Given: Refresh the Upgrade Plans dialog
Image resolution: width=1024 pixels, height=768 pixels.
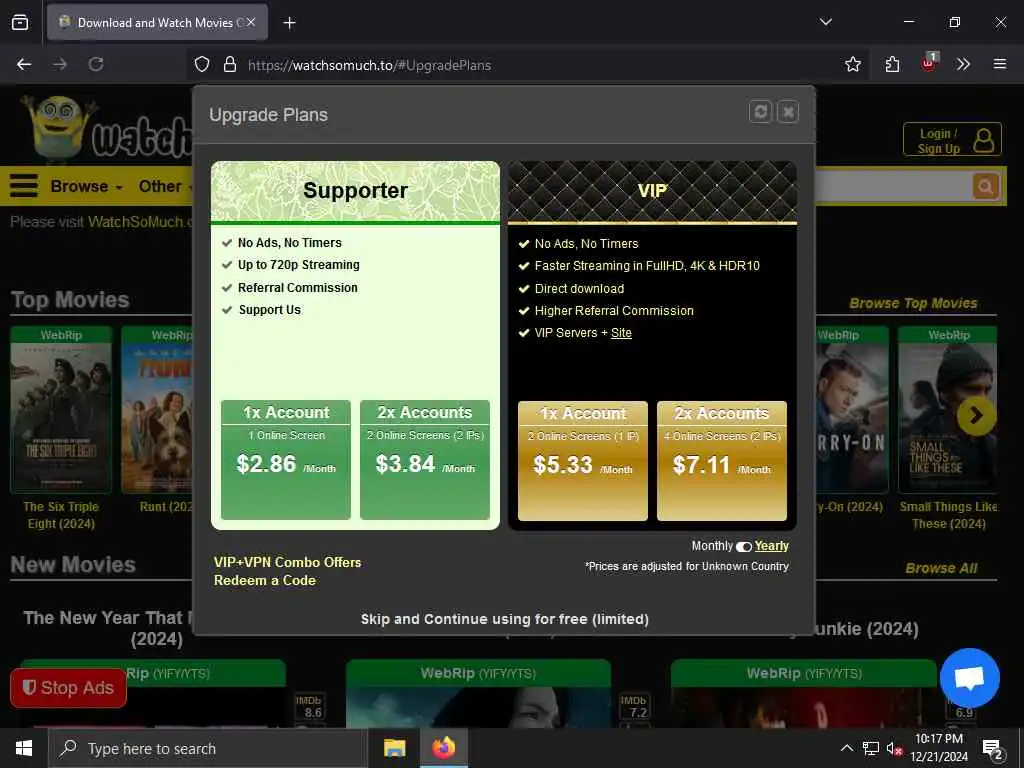Looking at the screenshot, I should 761,112.
